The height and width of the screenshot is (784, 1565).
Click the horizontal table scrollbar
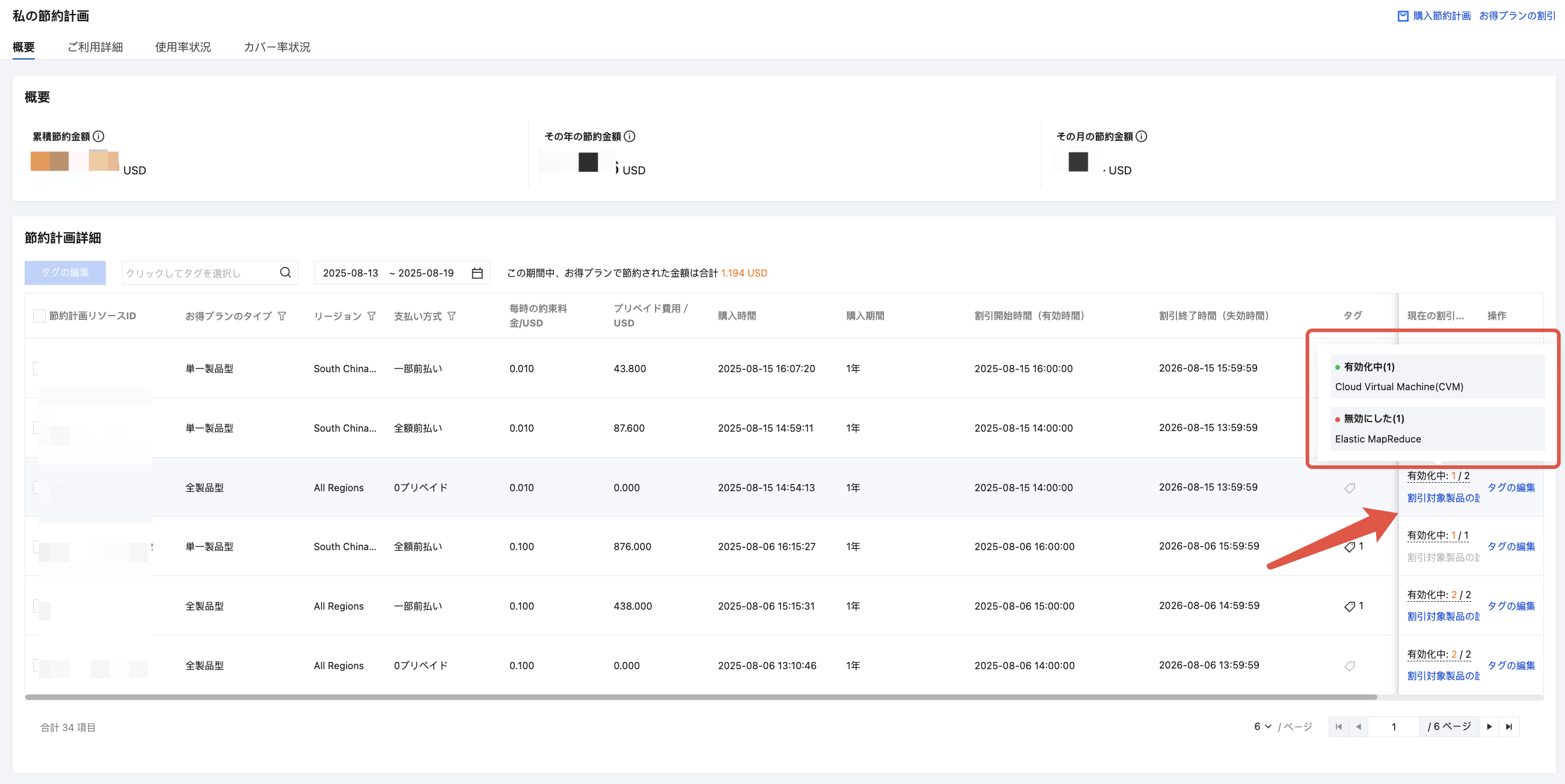(x=700, y=697)
